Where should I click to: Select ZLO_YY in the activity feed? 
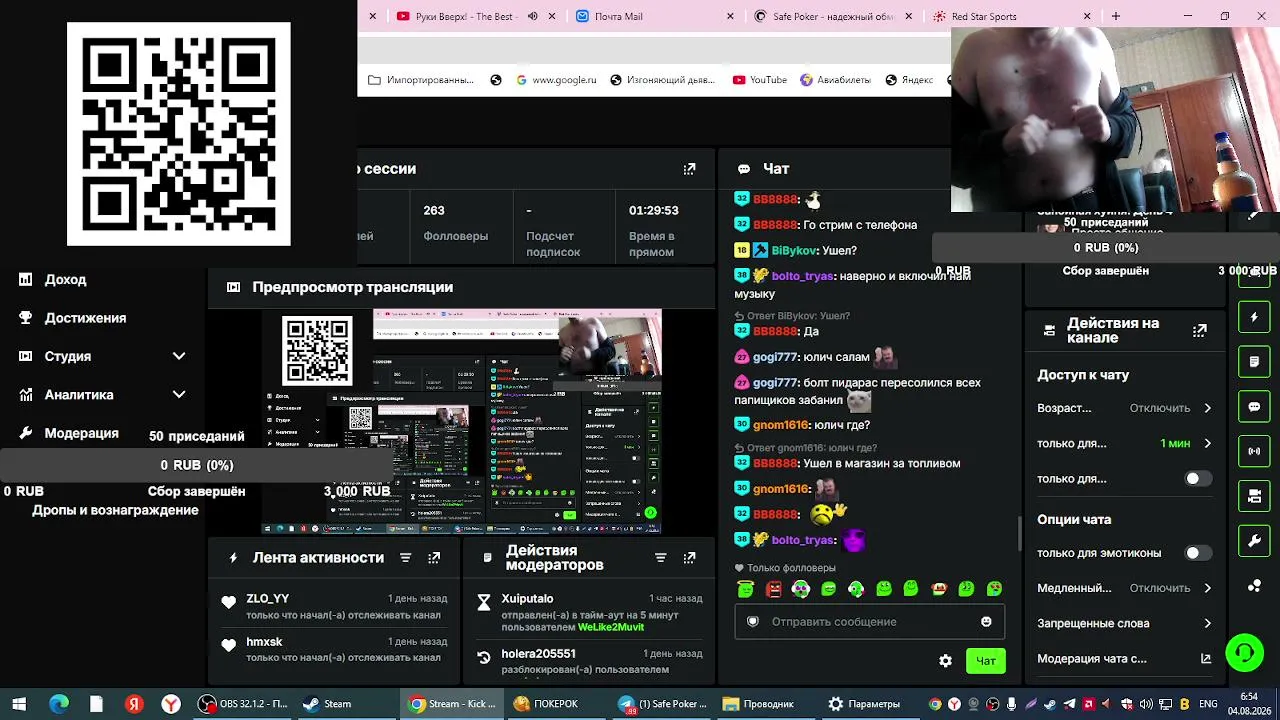[x=268, y=599]
